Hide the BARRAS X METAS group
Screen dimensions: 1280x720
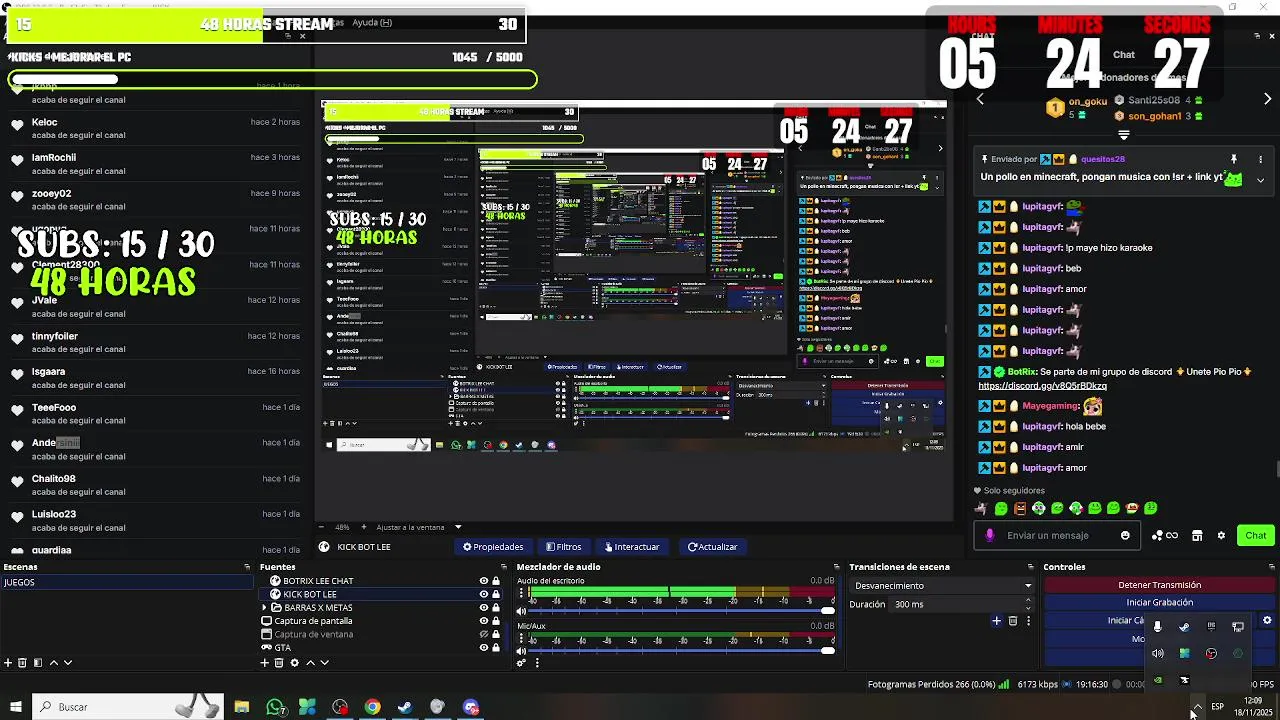point(484,607)
